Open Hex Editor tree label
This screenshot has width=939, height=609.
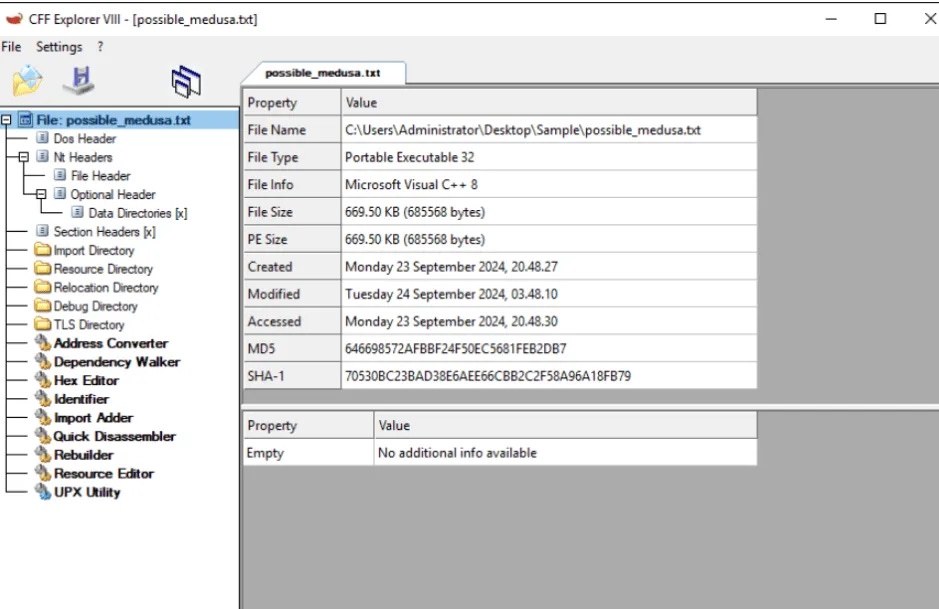[86, 380]
